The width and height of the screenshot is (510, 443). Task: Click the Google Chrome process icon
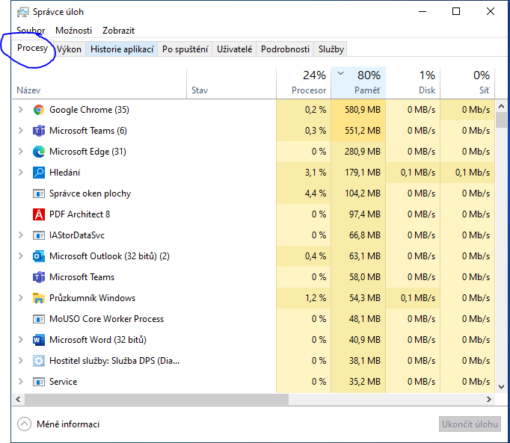39,110
